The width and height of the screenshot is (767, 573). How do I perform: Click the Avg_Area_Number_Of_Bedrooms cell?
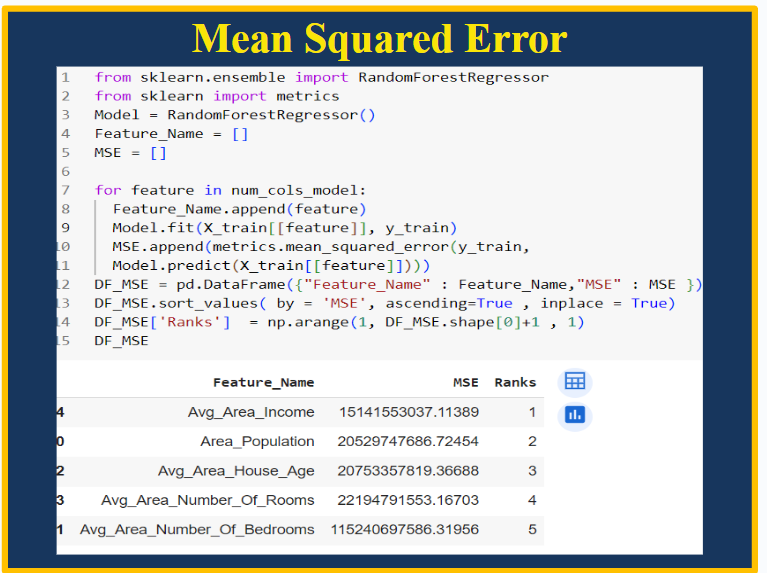[x=197, y=529]
